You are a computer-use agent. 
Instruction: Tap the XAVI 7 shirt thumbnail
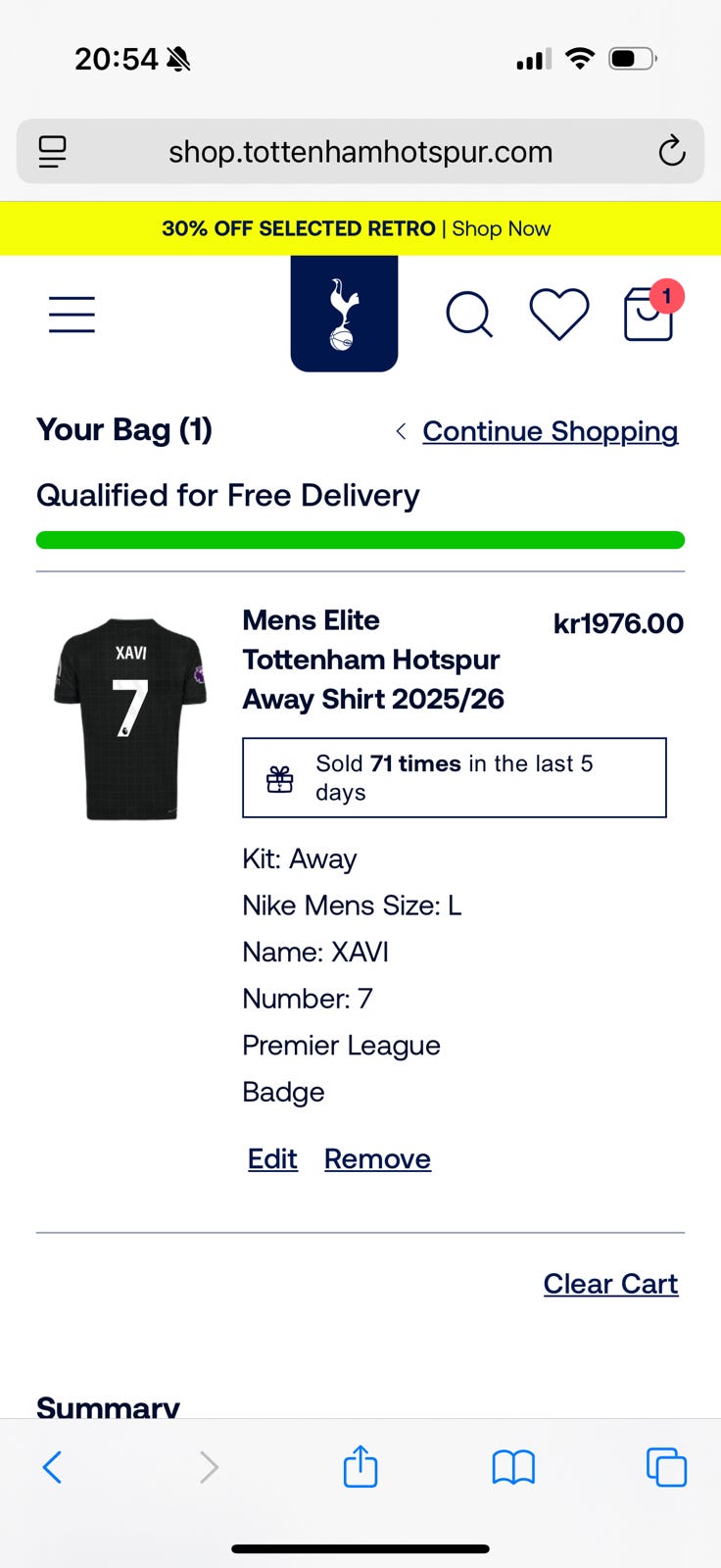click(130, 718)
